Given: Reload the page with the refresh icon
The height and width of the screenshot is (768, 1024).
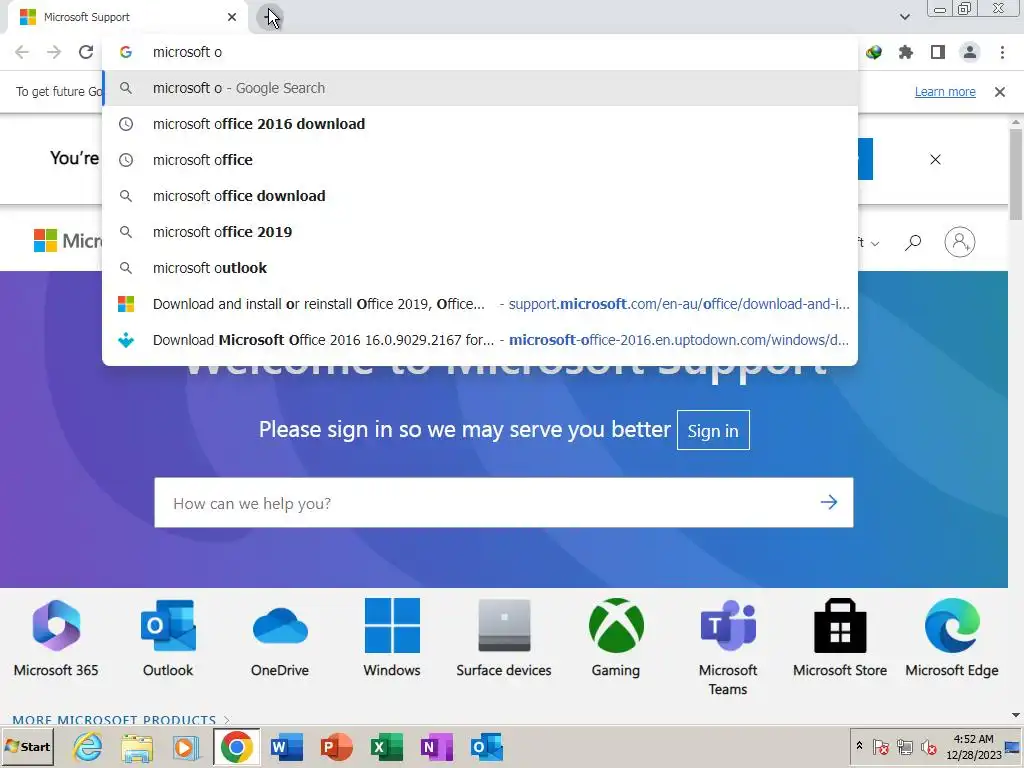Looking at the screenshot, I should (86, 52).
